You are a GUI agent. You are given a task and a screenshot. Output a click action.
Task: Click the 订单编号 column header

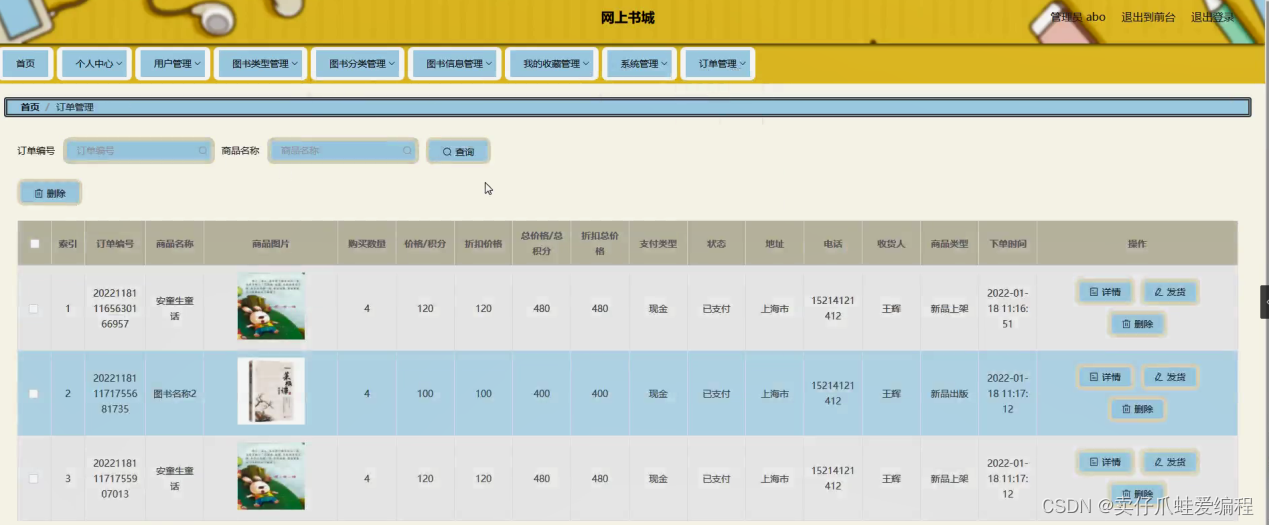115,243
